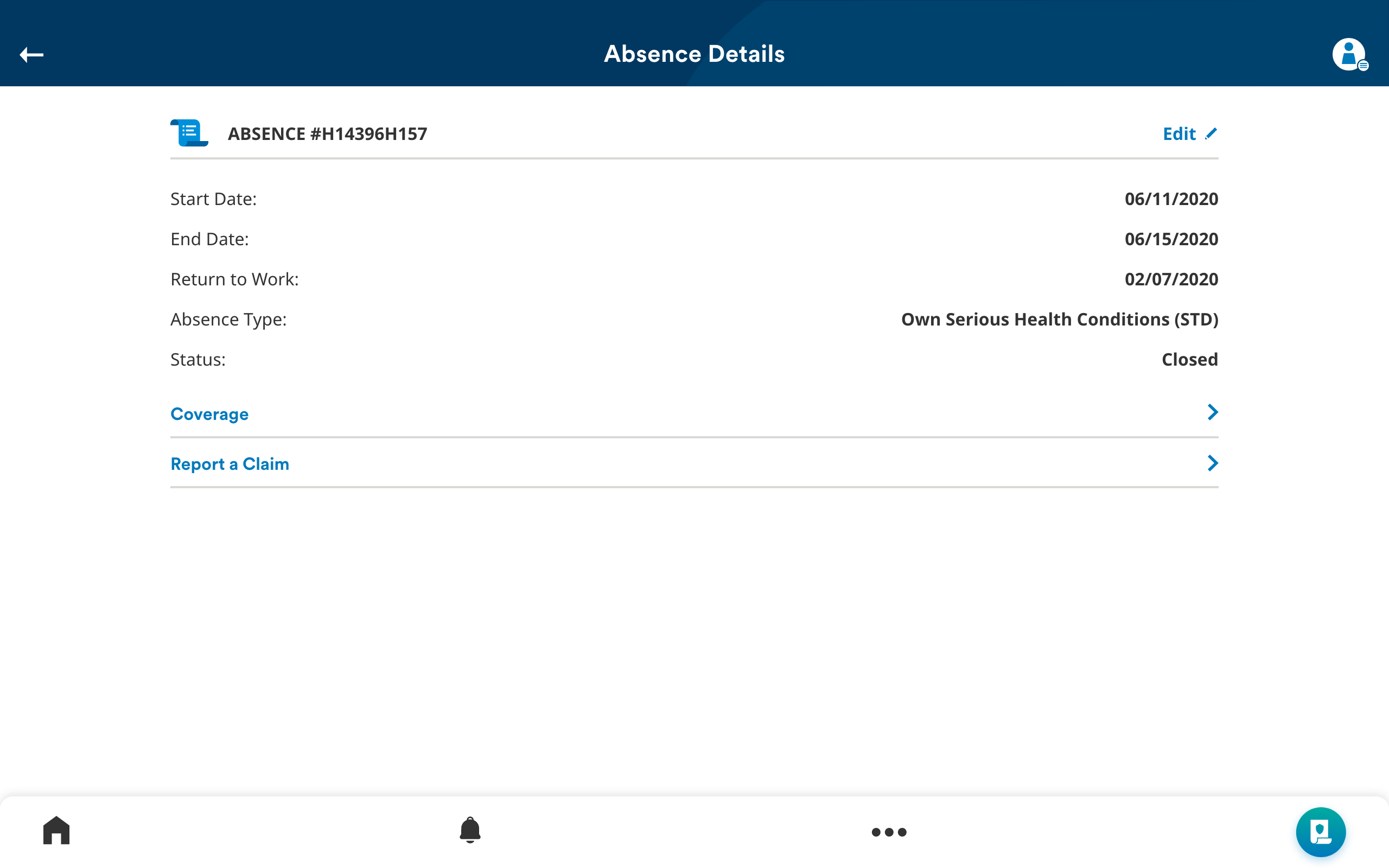Expand Coverage using its chevron arrow
Image resolution: width=1389 pixels, height=868 pixels.
click(1212, 412)
